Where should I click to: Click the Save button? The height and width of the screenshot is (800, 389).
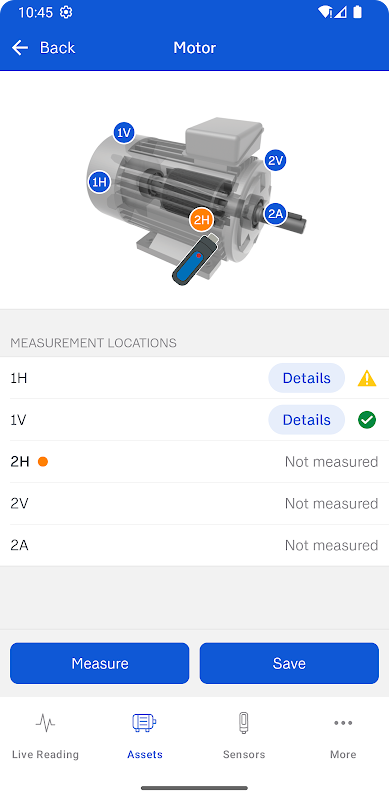[289, 663]
